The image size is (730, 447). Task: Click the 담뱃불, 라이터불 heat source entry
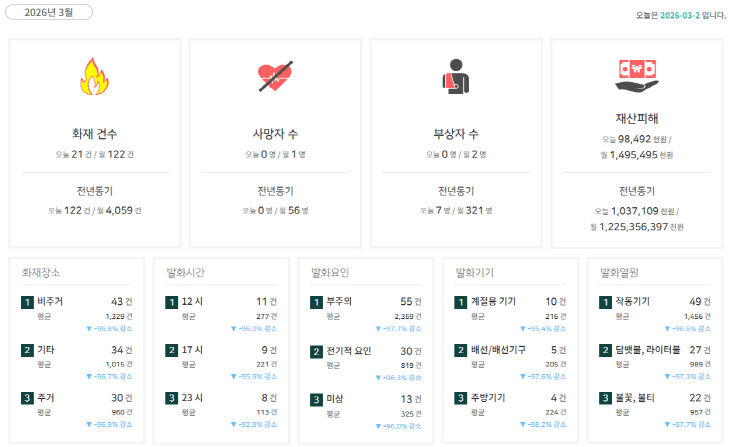[647, 350]
